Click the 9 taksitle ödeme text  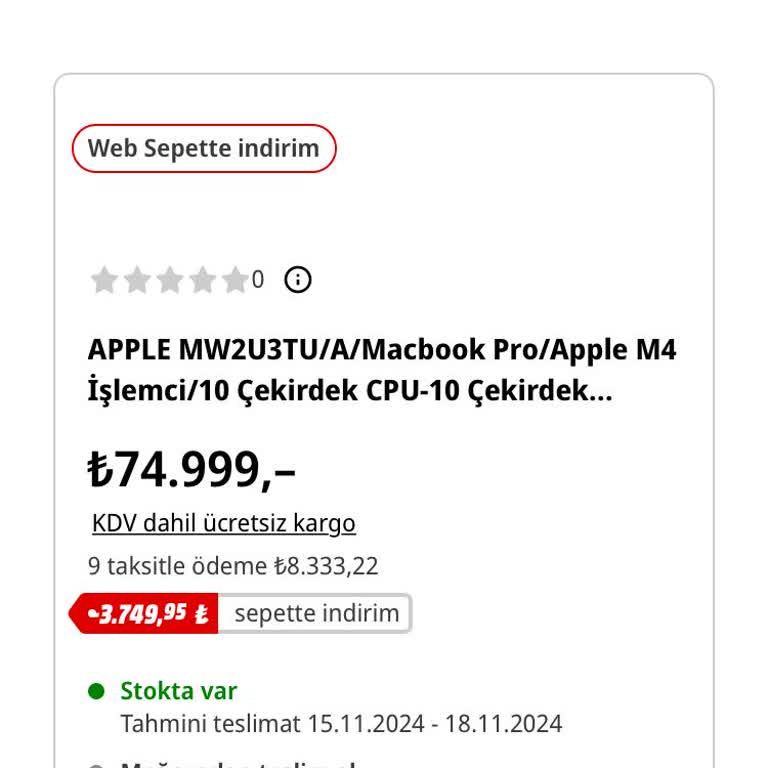(178, 566)
